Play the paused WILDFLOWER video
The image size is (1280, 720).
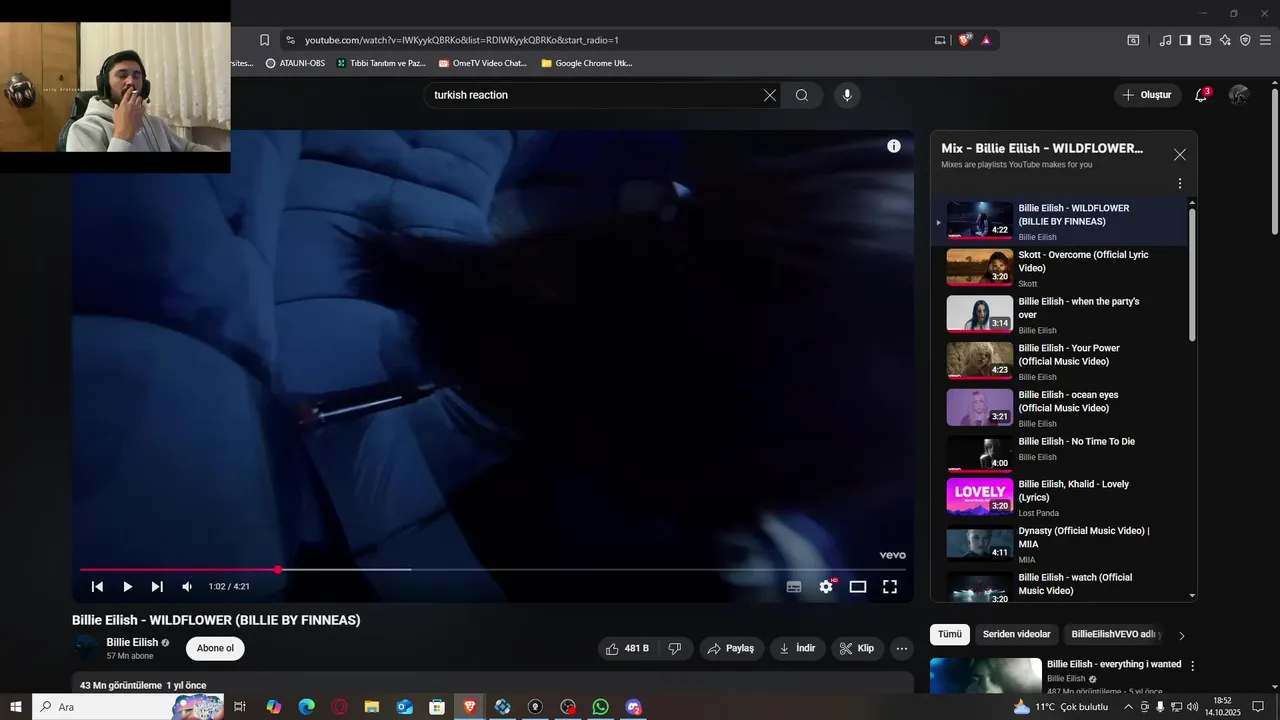[127, 587]
